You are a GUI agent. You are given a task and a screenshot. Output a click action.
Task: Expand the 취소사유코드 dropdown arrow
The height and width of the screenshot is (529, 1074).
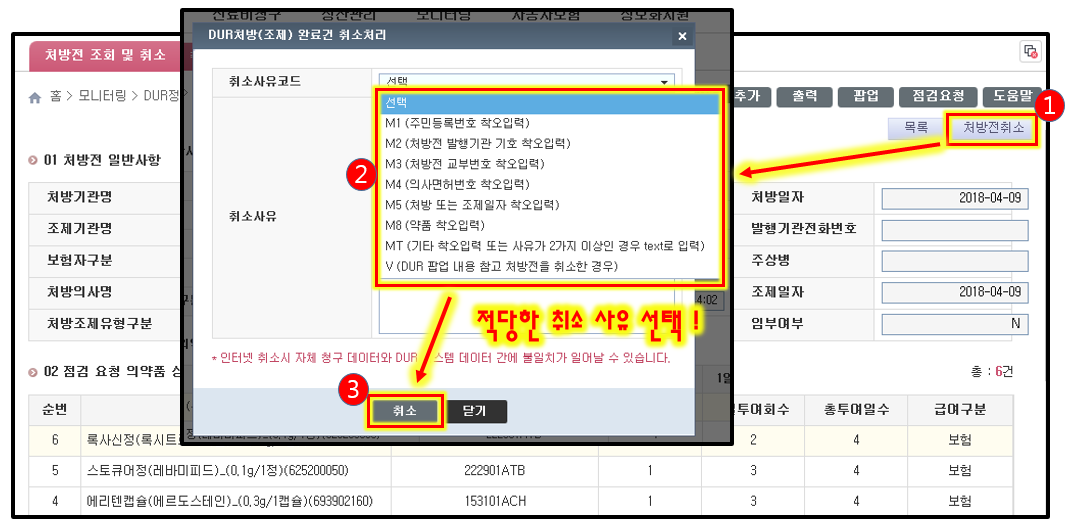(x=663, y=81)
